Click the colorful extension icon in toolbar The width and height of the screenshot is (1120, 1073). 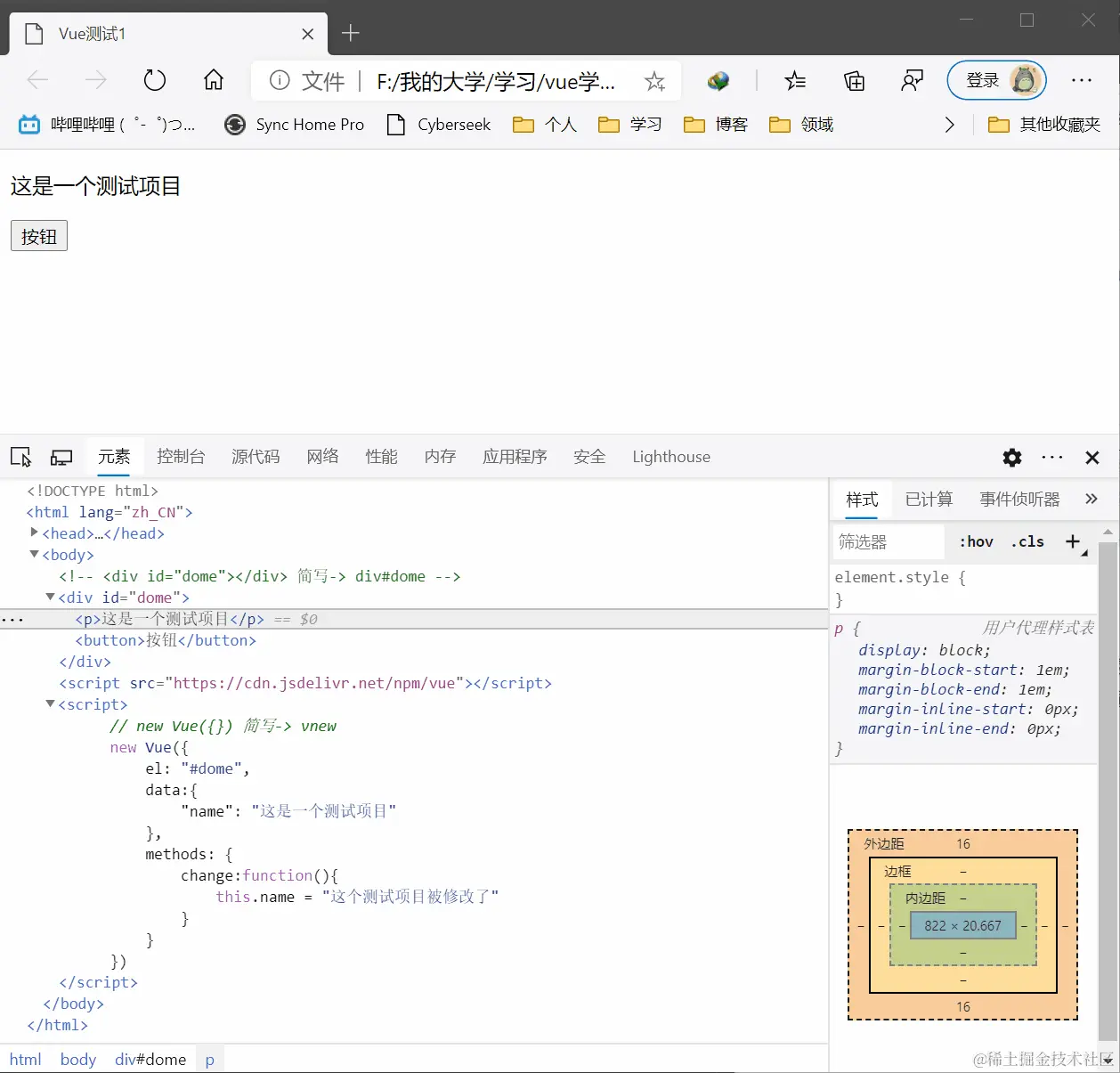pyautogui.click(x=718, y=82)
